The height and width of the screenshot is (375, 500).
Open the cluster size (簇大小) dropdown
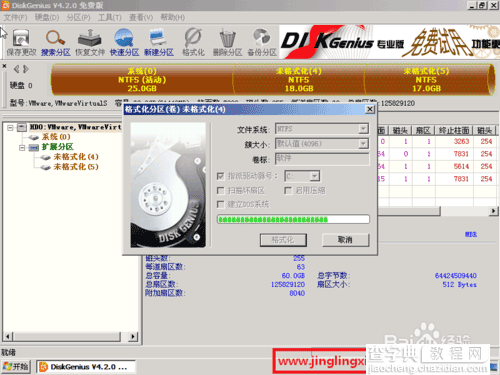pos(363,144)
